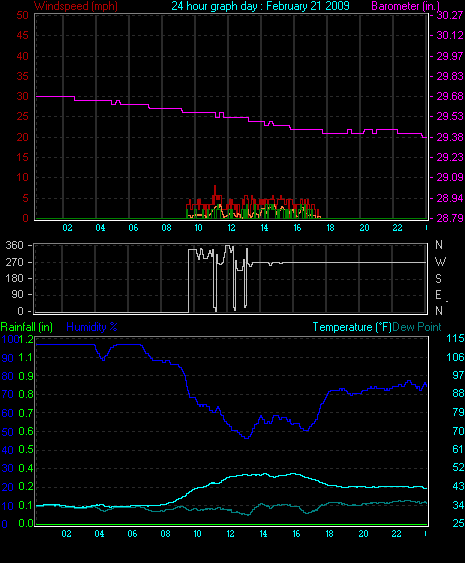Click hour label 04 under the humidity graph

(99, 534)
